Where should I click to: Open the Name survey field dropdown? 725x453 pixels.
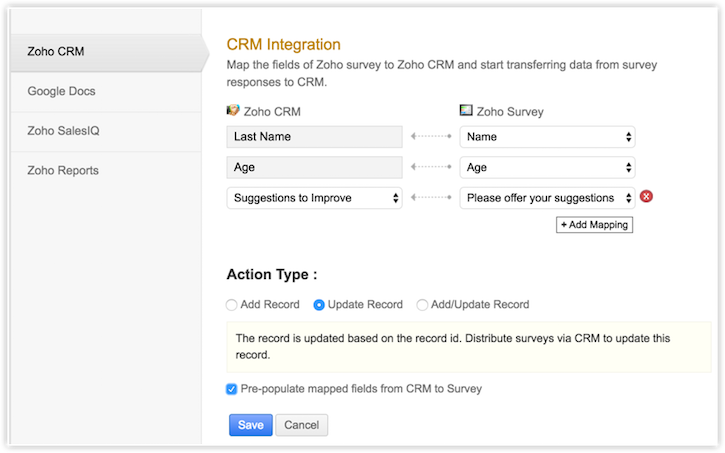tap(547, 137)
